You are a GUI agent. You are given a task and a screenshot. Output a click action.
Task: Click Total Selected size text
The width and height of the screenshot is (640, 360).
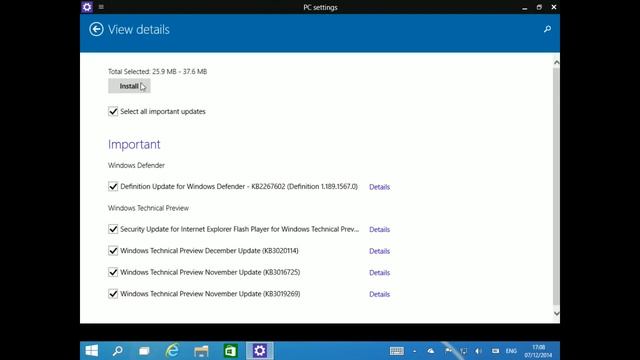pos(158,71)
